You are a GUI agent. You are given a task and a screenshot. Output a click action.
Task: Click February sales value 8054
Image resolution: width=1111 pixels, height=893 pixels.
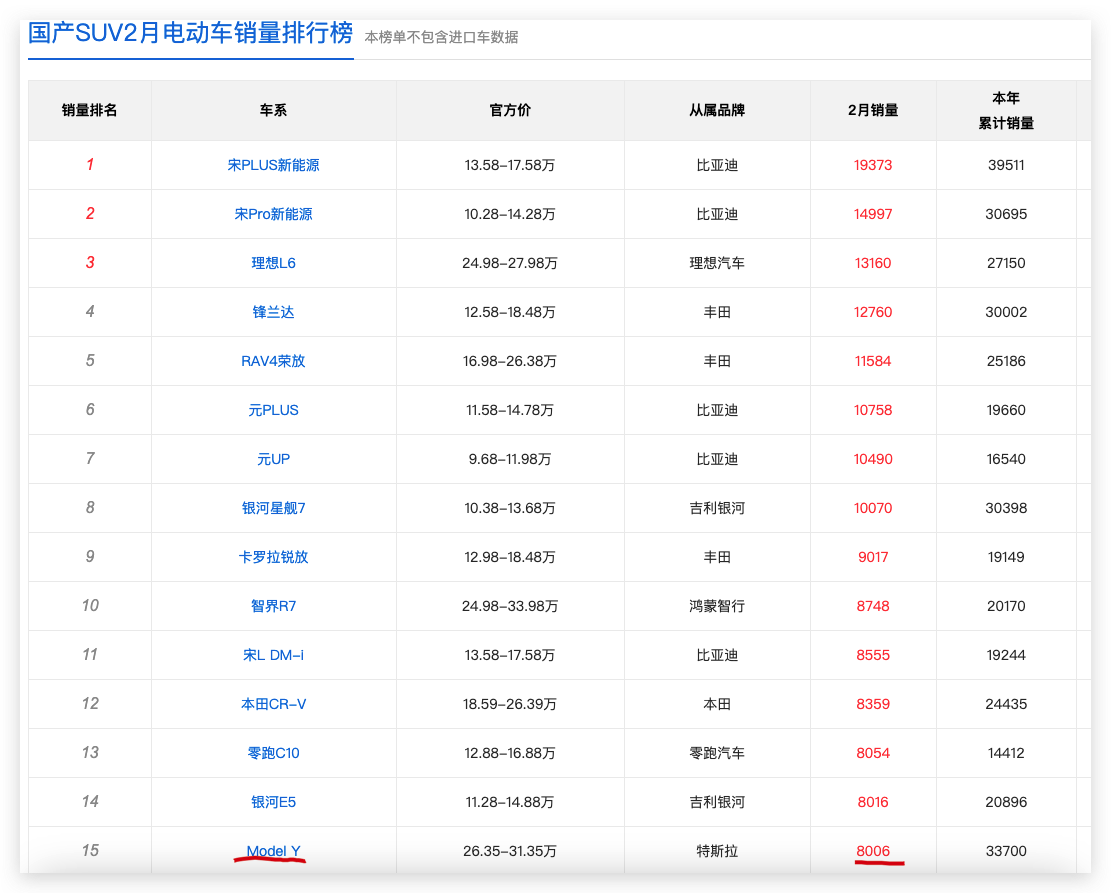tap(872, 753)
